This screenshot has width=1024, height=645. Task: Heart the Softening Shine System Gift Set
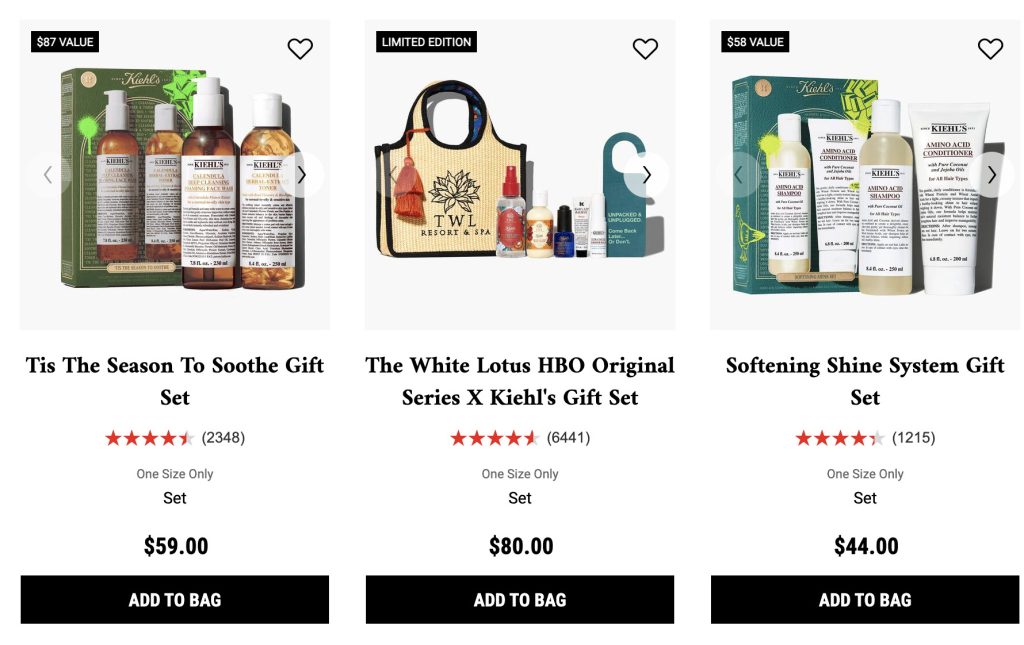(990, 48)
